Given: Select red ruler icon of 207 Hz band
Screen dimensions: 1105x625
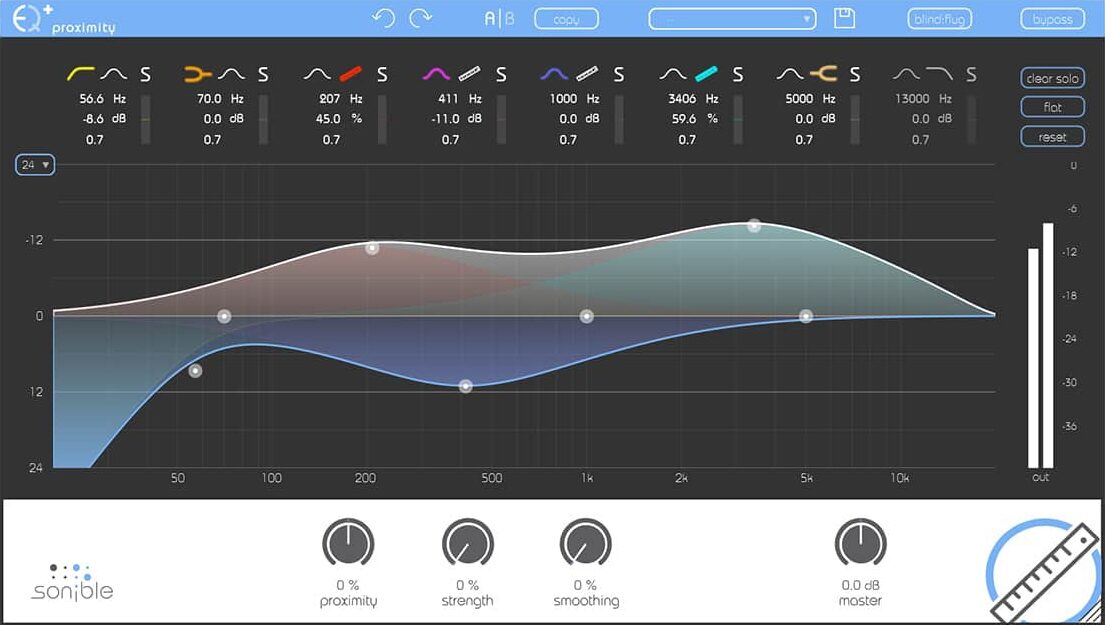Looking at the screenshot, I should [350, 73].
